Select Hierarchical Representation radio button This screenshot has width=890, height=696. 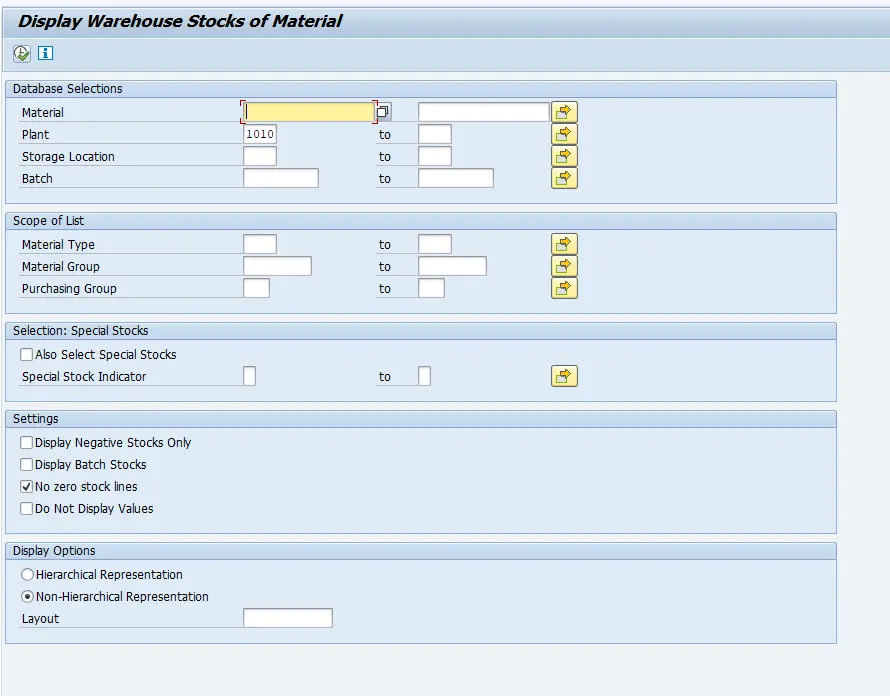(28, 575)
